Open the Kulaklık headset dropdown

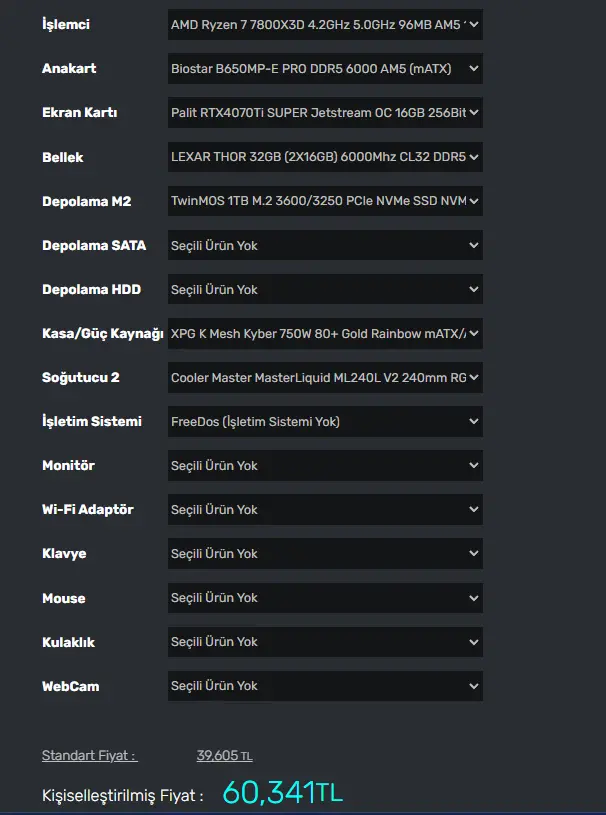325,642
